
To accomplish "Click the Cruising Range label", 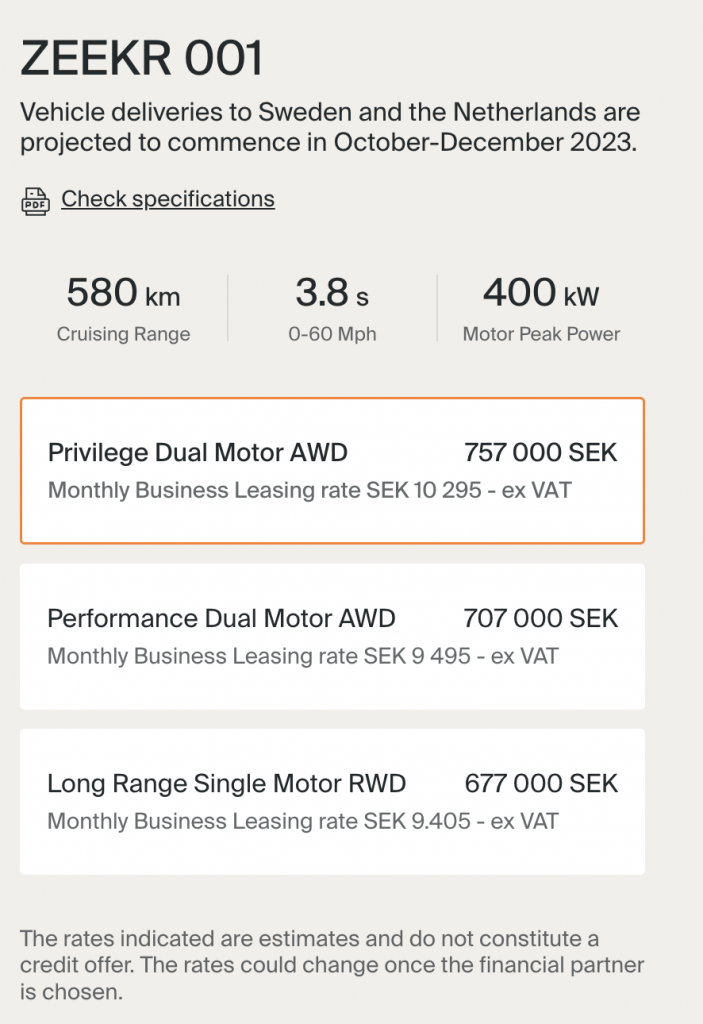I will [123, 334].
